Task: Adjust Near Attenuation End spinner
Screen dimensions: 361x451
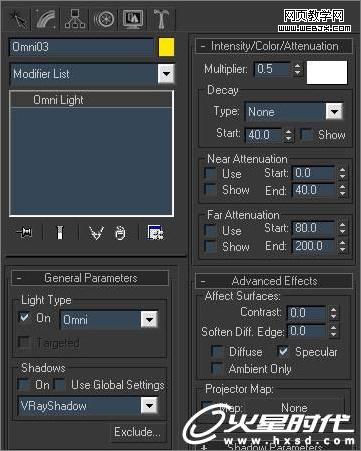Action: click(x=342, y=190)
